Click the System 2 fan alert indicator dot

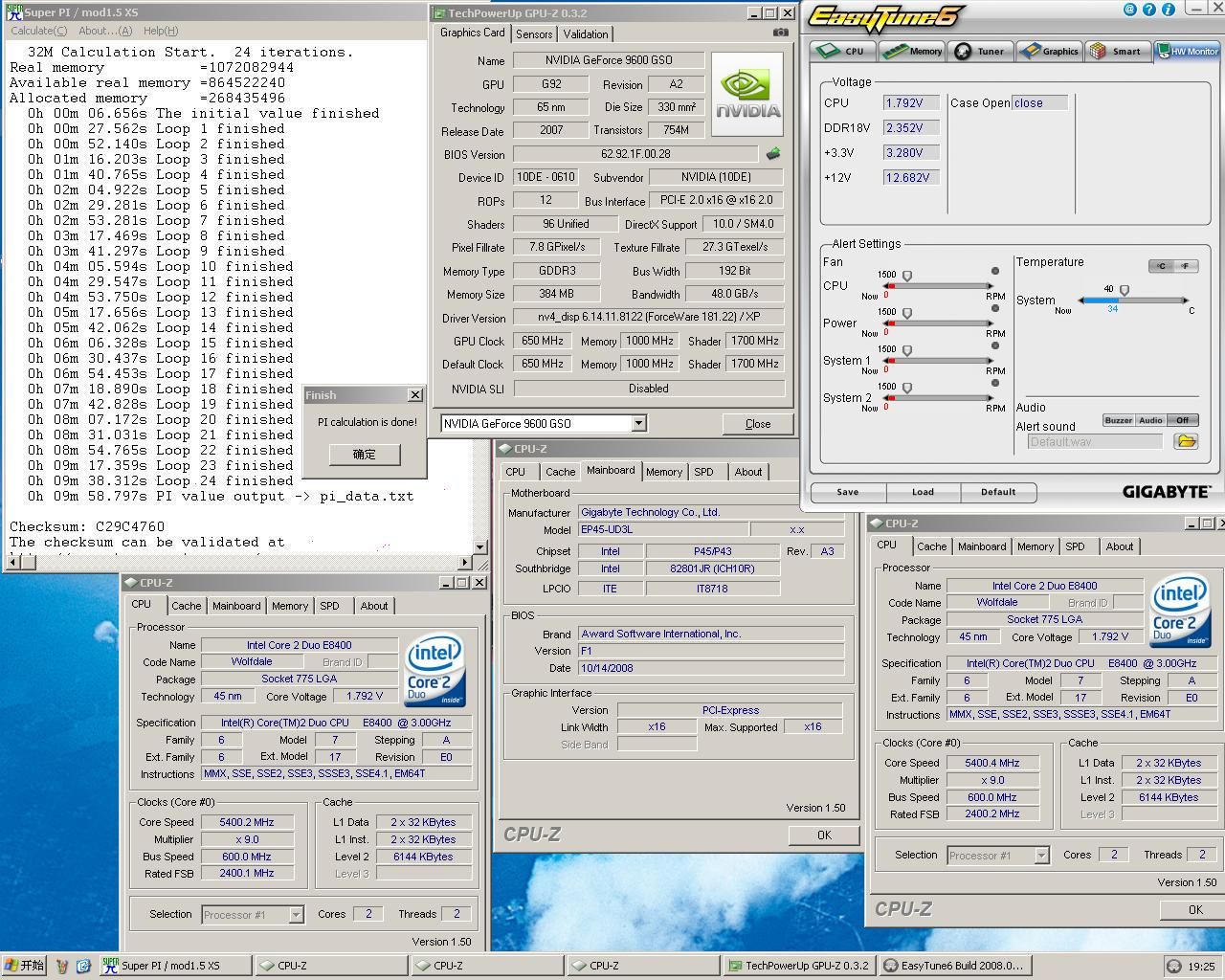[x=995, y=383]
